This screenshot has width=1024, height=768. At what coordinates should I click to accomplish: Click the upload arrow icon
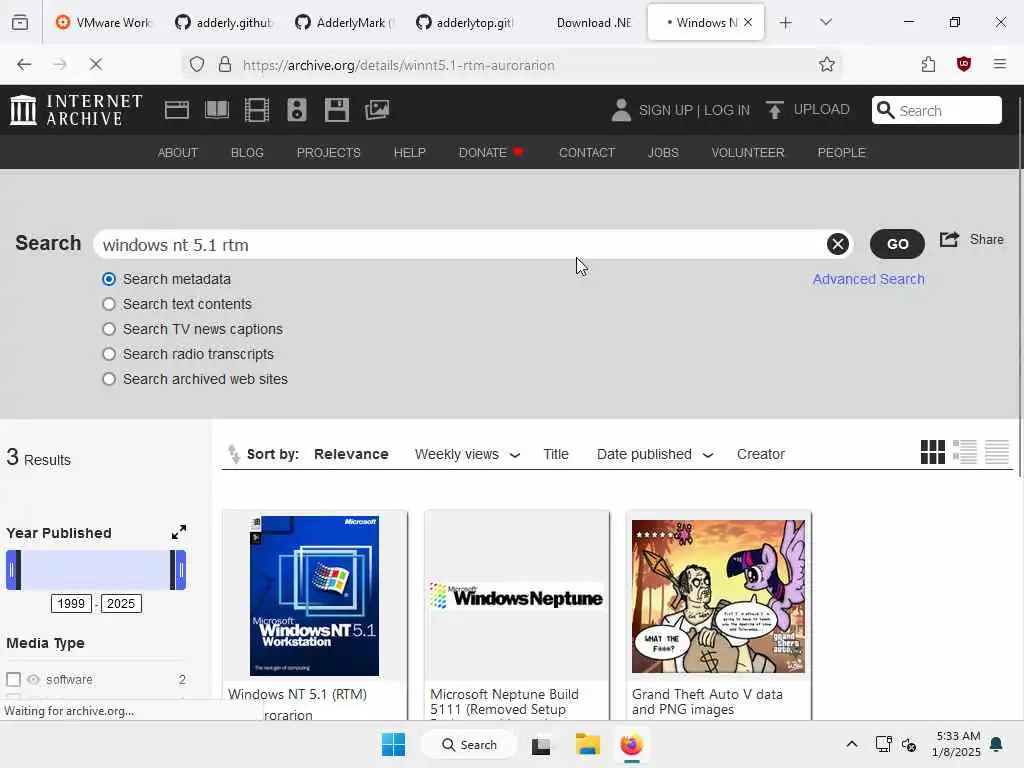775,110
